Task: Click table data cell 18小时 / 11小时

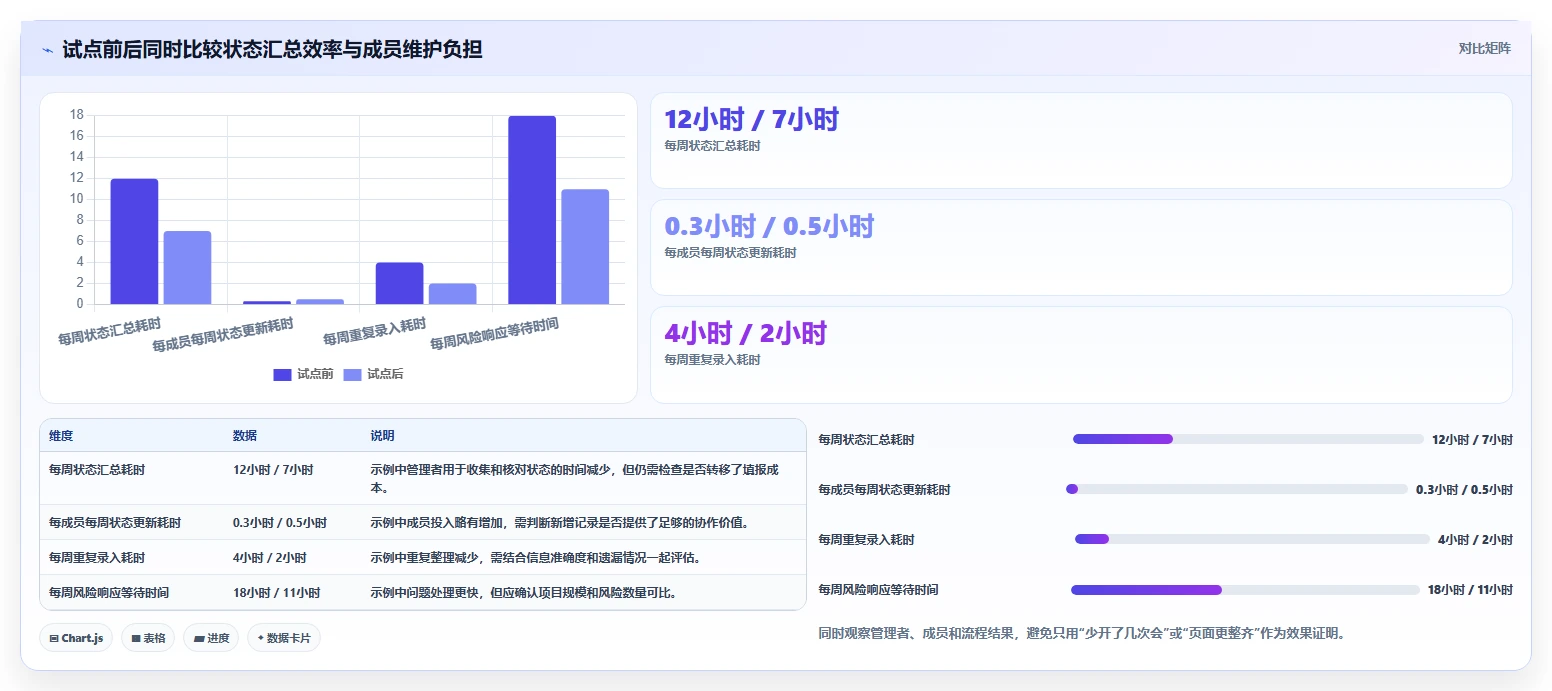Action: [x=277, y=592]
